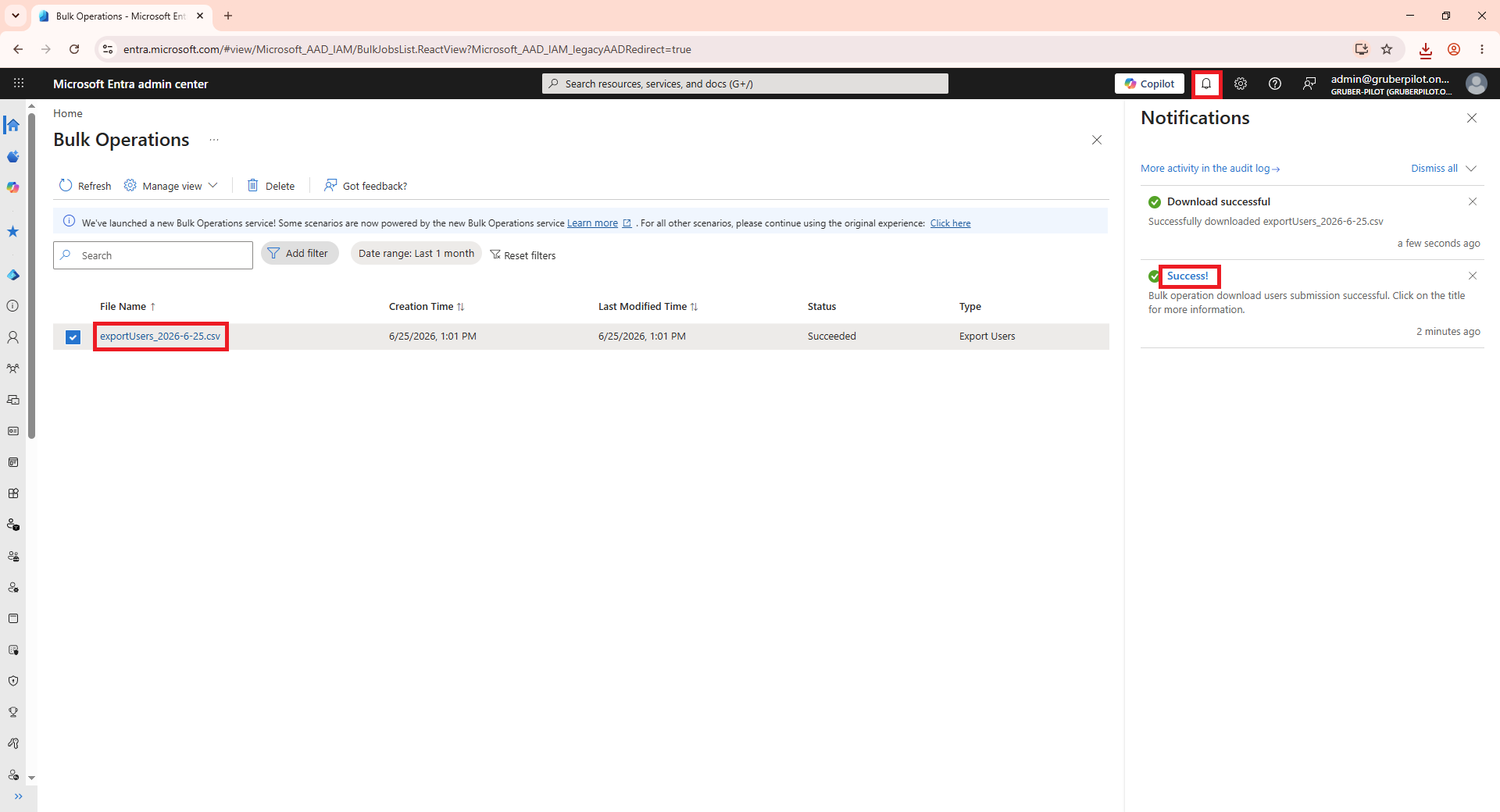Viewport: 1500px width, 812px height.
Task: Click the bulk operations Search field
Action: coord(153,255)
